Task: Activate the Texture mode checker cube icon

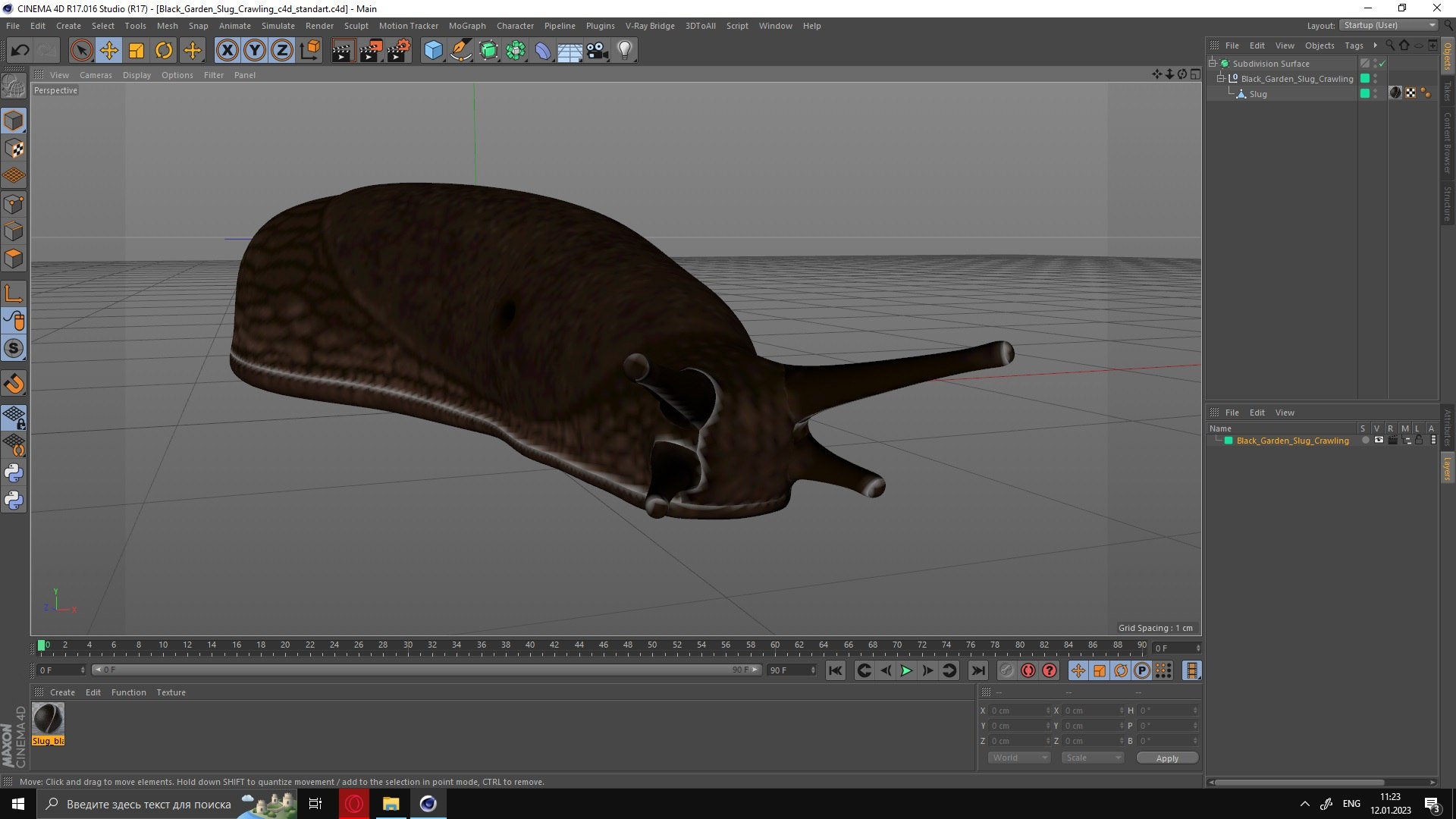Action: point(14,149)
